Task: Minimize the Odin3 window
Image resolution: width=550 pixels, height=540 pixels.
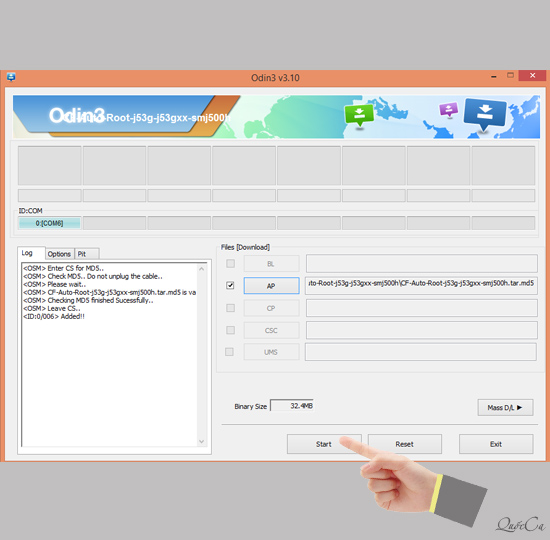Action: point(494,76)
